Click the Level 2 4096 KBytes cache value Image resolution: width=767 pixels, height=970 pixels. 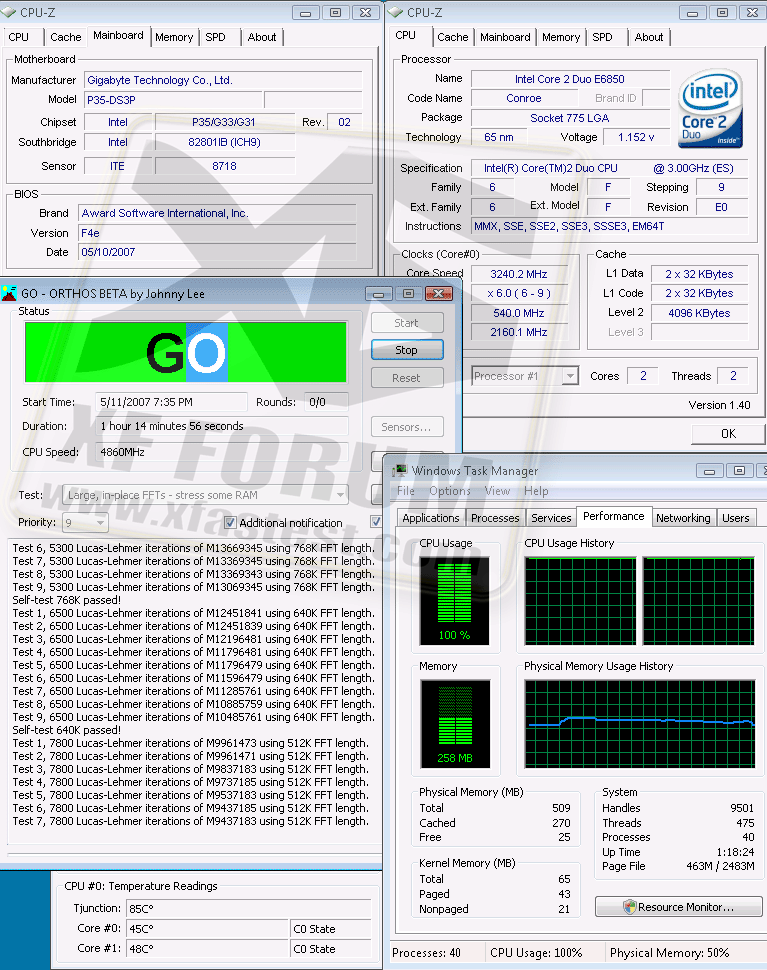(700, 313)
